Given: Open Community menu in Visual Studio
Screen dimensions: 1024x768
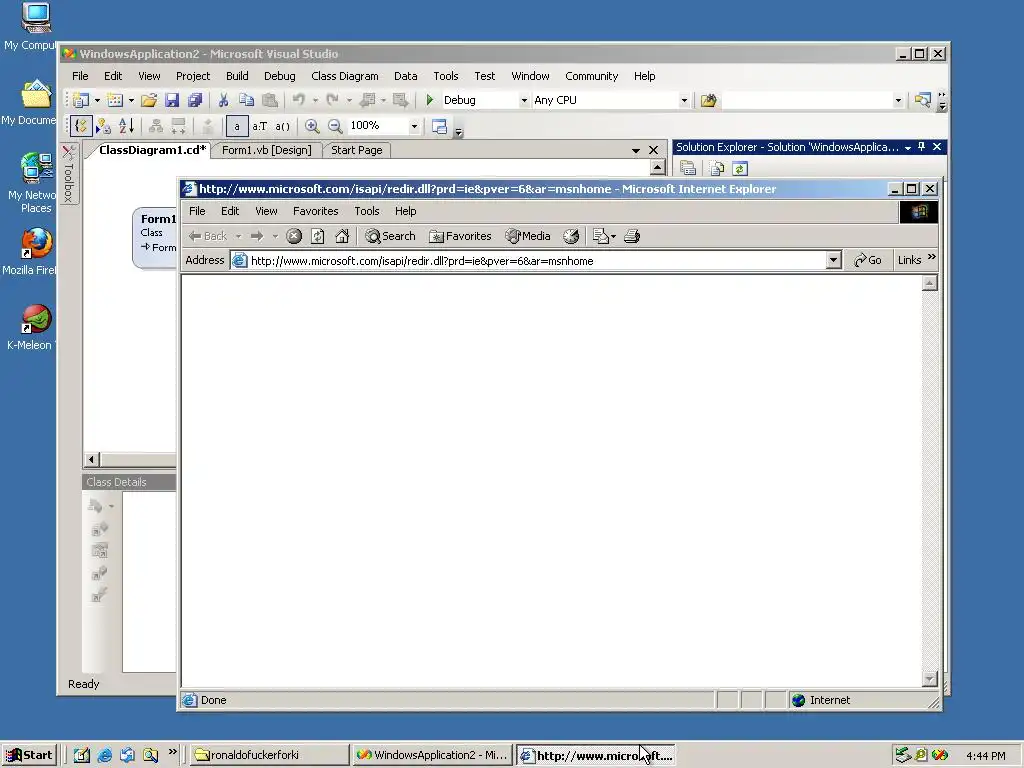Looking at the screenshot, I should tap(592, 76).
